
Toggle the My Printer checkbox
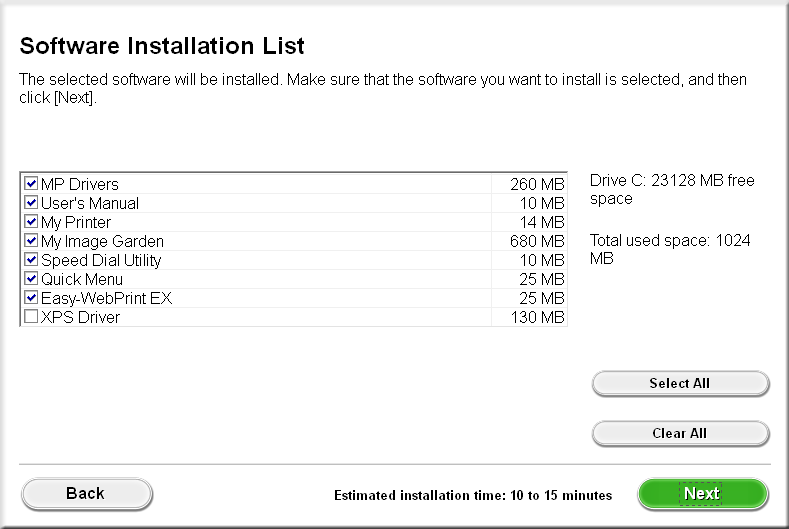pyautogui.click(x=31, y=222)
